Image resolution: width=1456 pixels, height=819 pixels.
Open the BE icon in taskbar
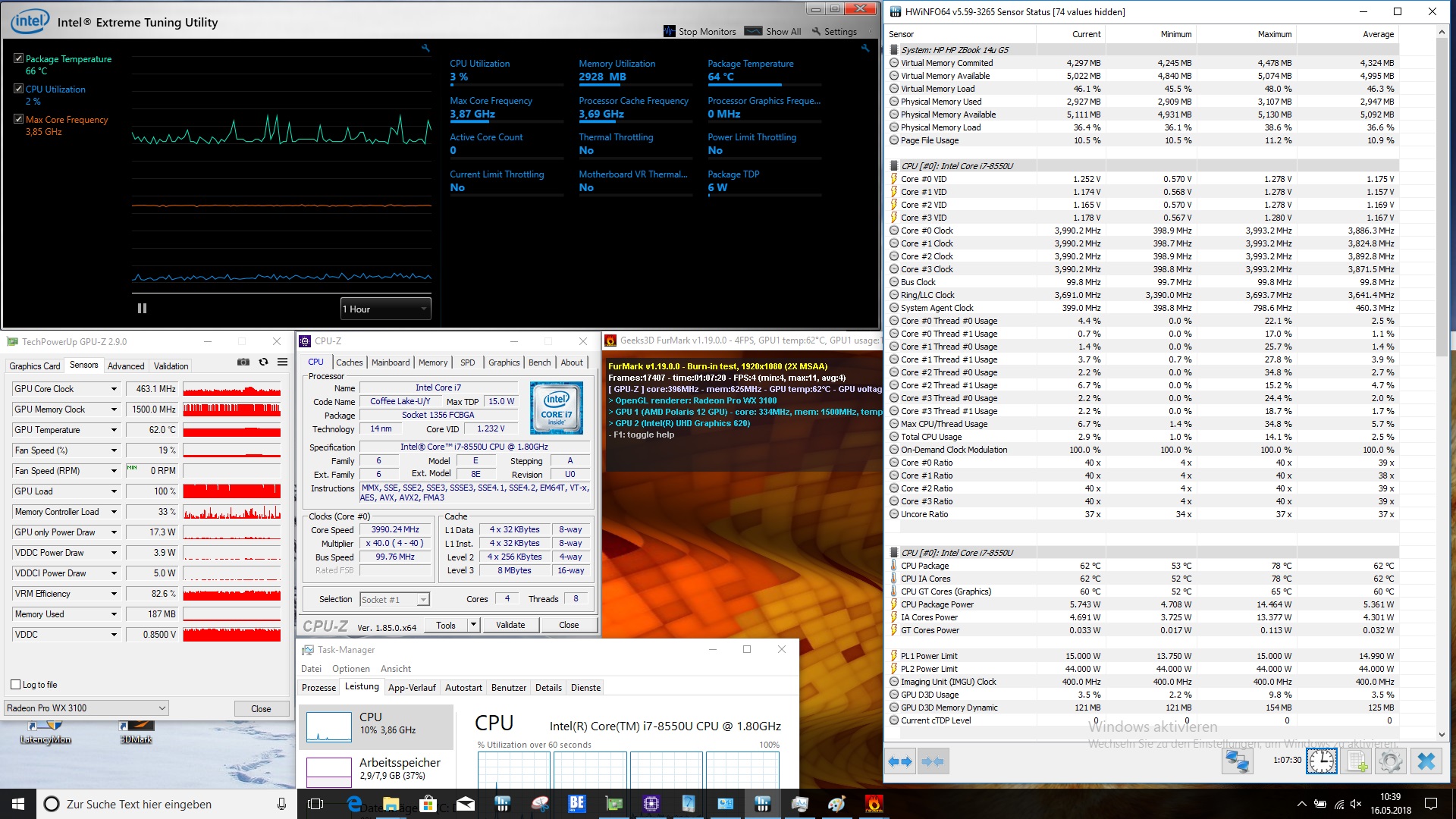577,804
